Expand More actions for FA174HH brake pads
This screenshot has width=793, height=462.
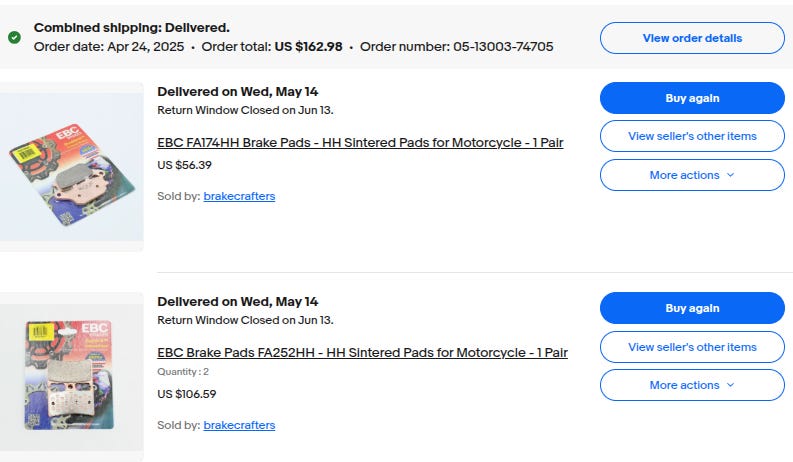click(692, 175)
